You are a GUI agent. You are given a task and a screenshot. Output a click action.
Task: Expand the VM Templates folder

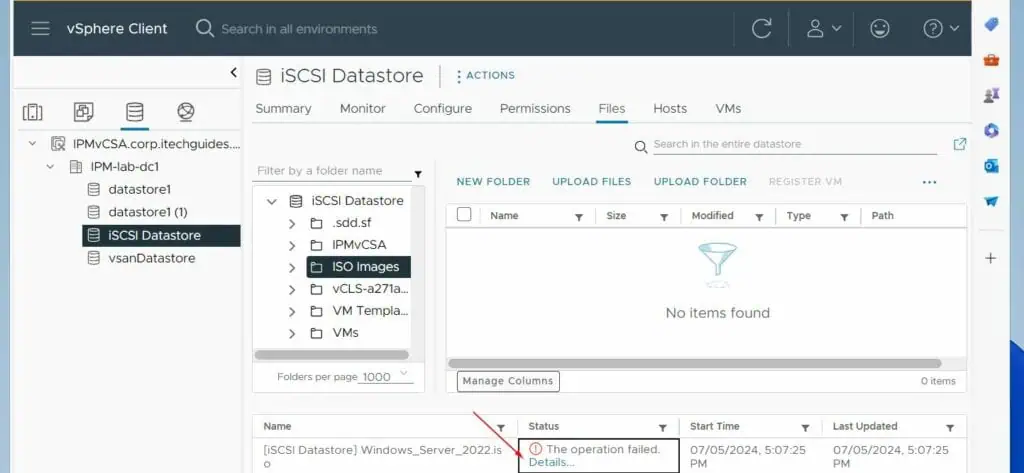tap(292, 311)
